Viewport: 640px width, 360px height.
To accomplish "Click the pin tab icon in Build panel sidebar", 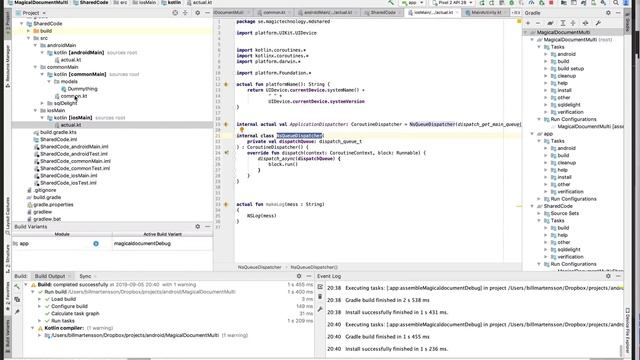I will 17,311.
